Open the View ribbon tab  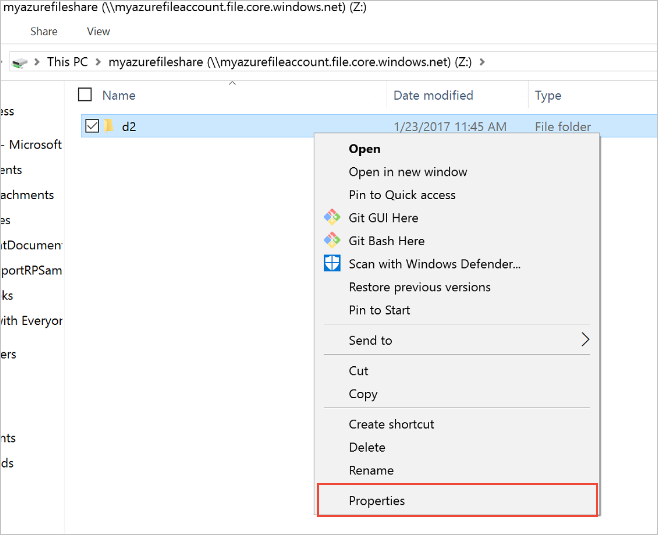click(x=98, y=31)
